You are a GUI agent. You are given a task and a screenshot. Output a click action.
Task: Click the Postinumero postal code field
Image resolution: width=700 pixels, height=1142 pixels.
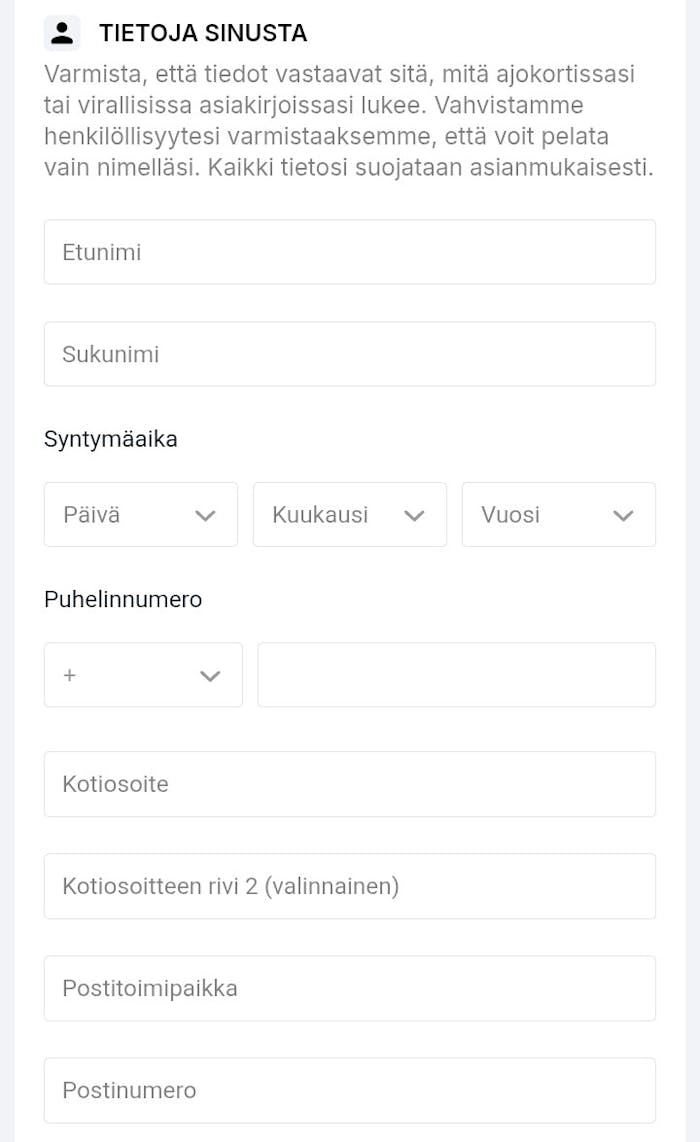coord(350,1090)
